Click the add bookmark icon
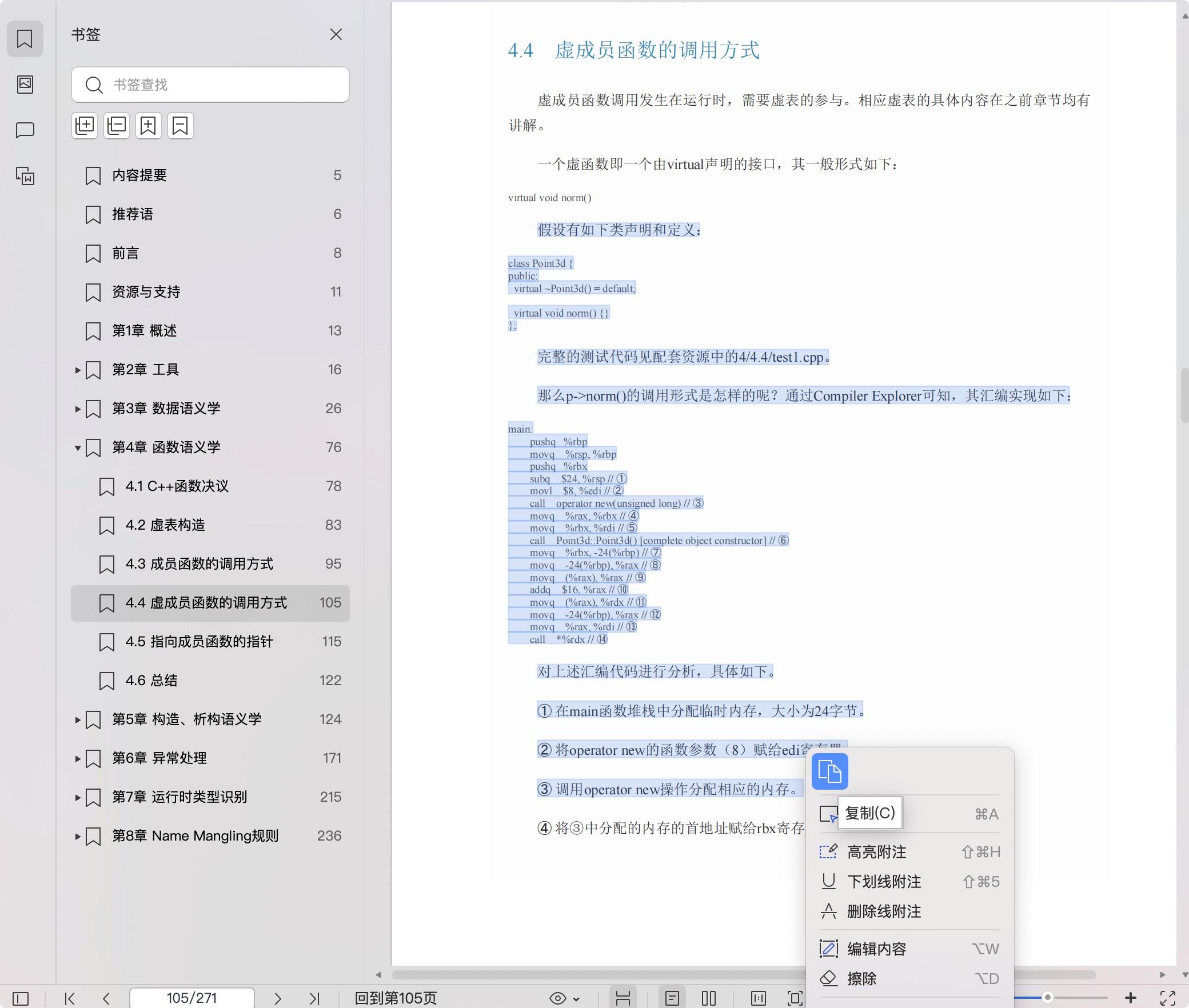Viewport: 1189px width, 1008px height. click(x=149, y=126)
